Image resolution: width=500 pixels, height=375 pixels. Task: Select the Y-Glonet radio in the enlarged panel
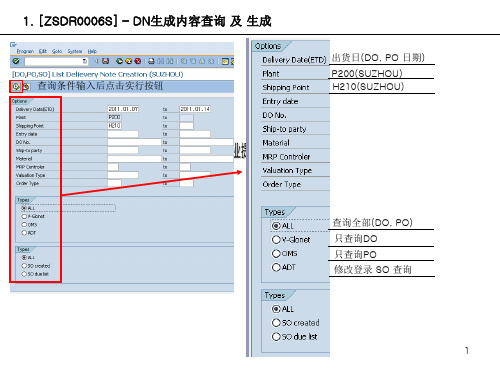[276, 240]
